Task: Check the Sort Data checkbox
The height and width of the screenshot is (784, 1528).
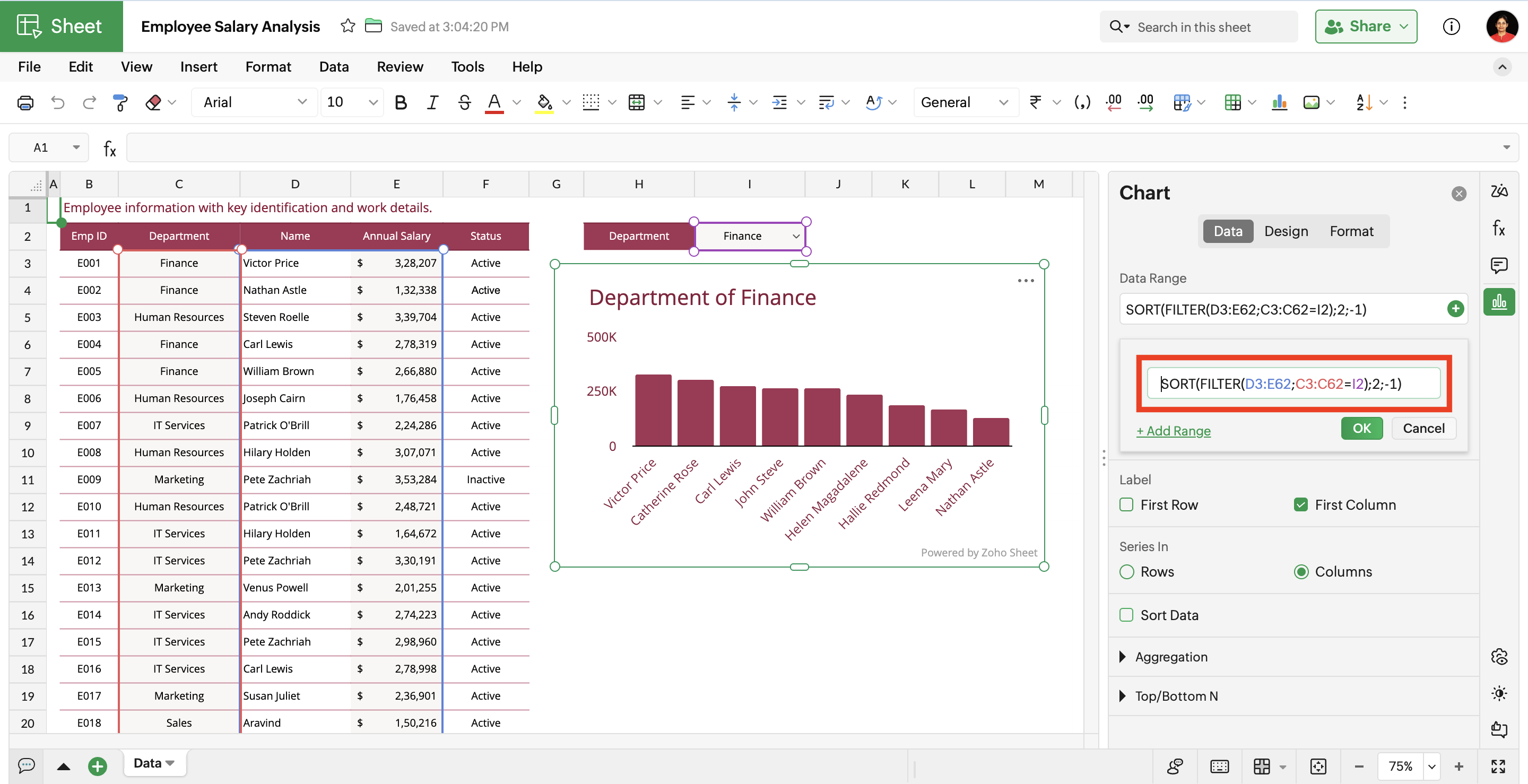Action: point(1126,615)
